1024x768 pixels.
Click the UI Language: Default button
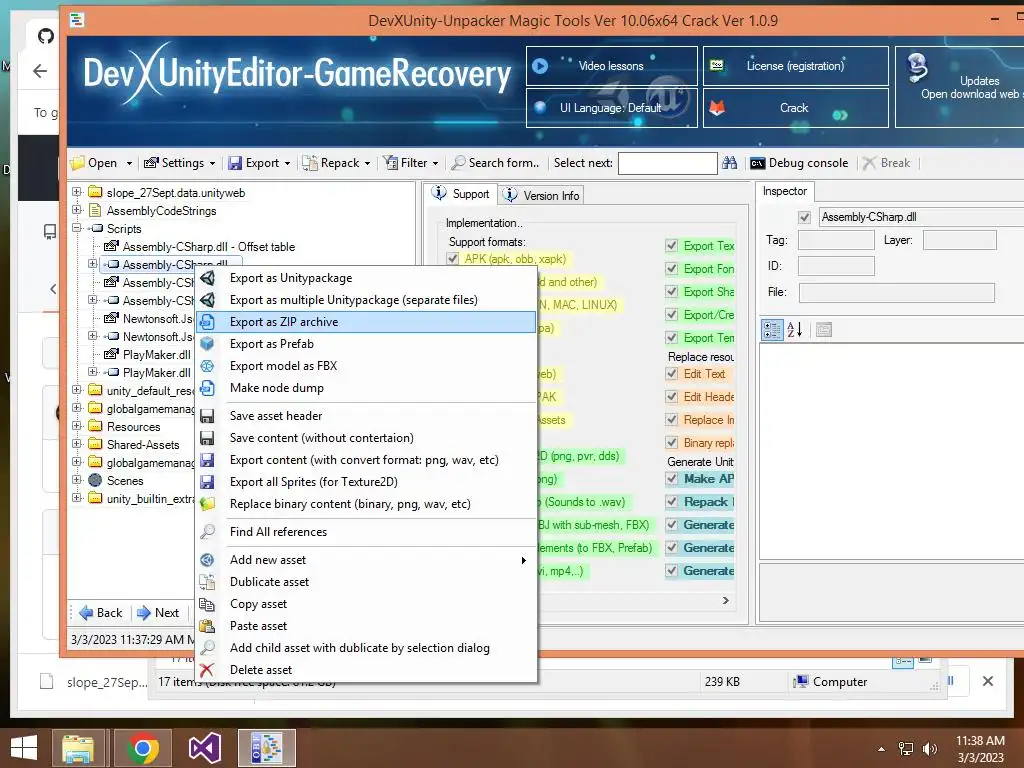[611, 108]
